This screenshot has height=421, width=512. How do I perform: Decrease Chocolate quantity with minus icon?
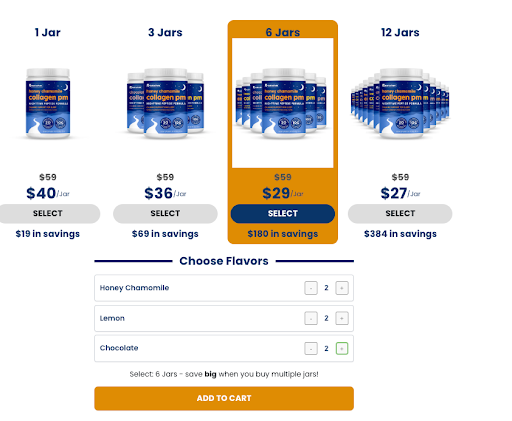pyautogui.click(x=311, y=349)
